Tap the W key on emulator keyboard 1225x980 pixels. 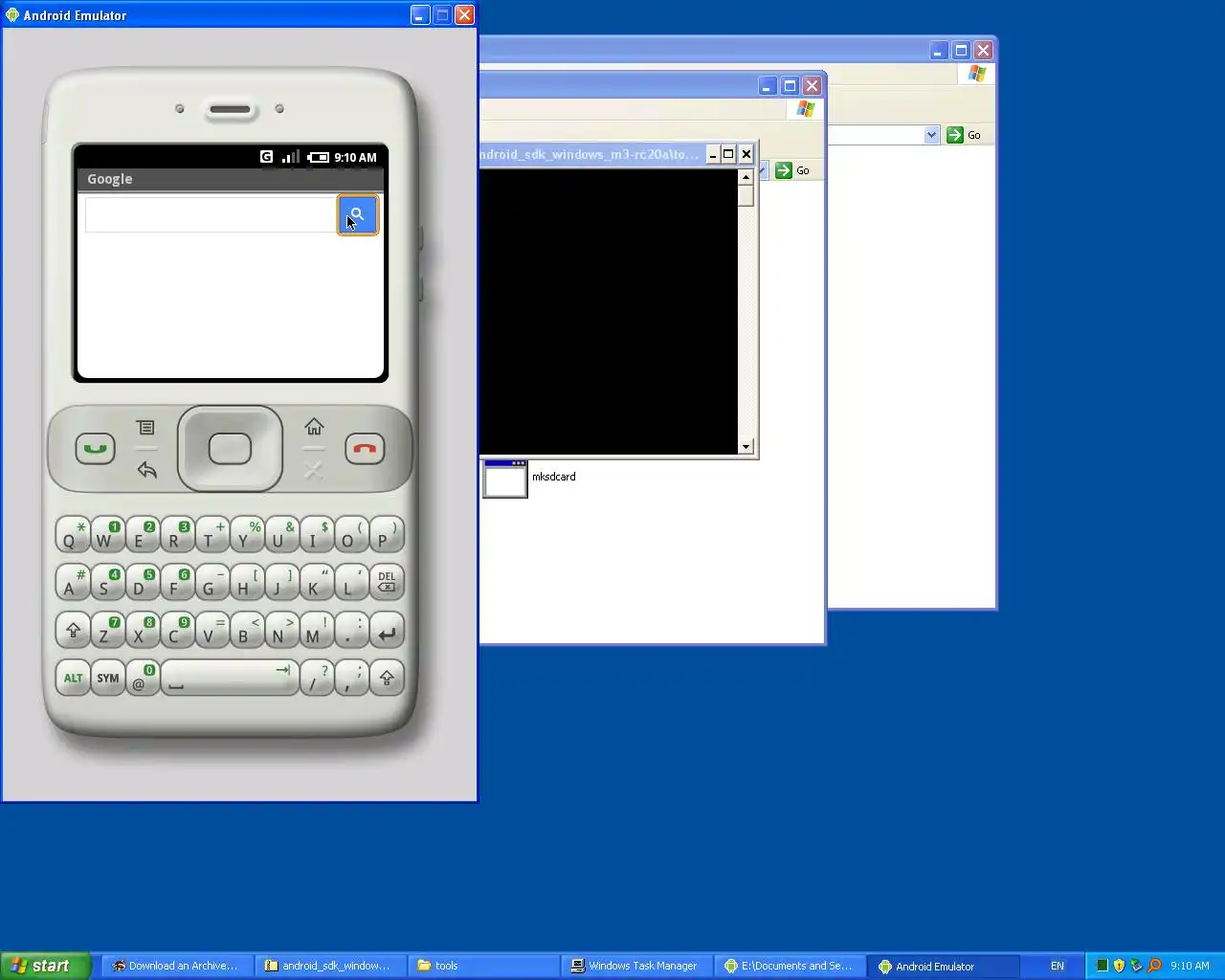107,535
